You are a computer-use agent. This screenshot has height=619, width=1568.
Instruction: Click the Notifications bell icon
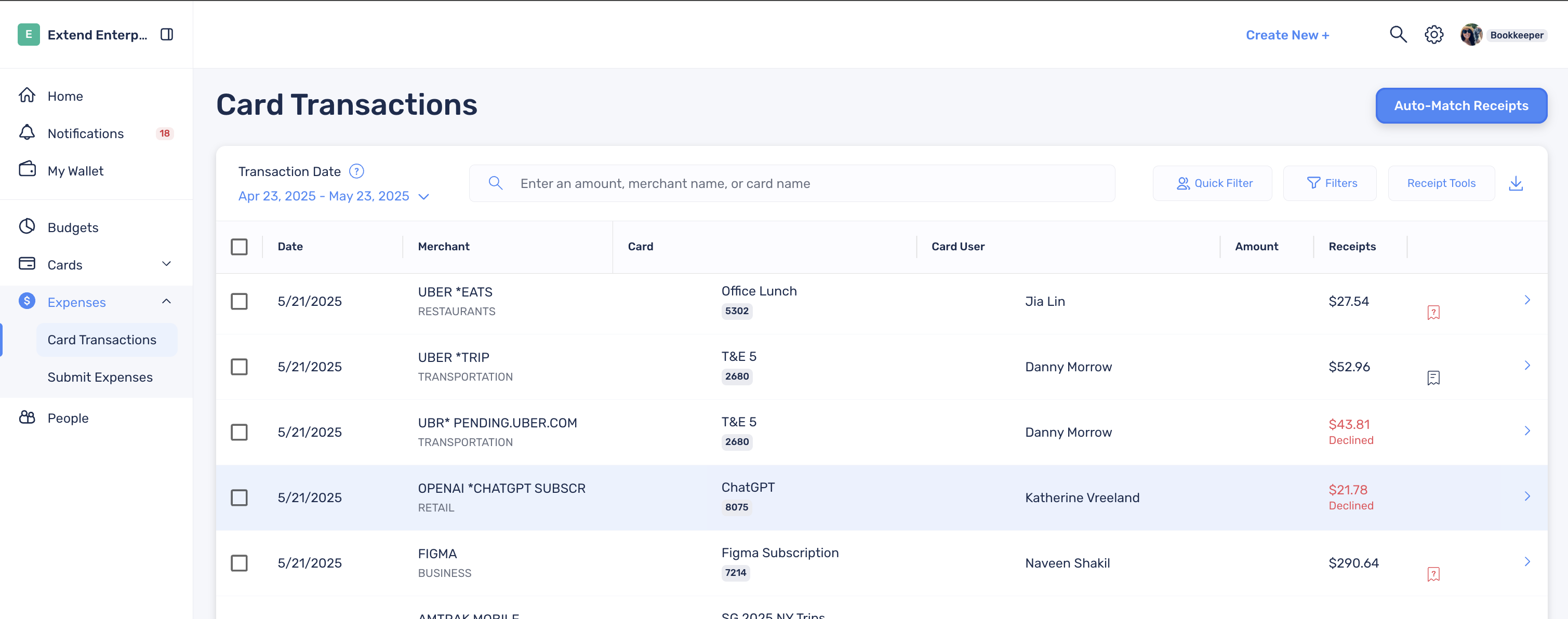click(x=27, y=133)
